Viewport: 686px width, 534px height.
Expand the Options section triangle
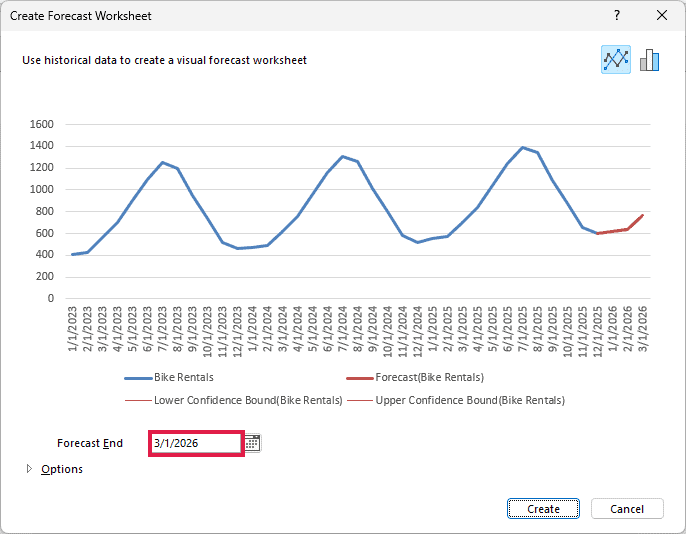coord(29,469)
